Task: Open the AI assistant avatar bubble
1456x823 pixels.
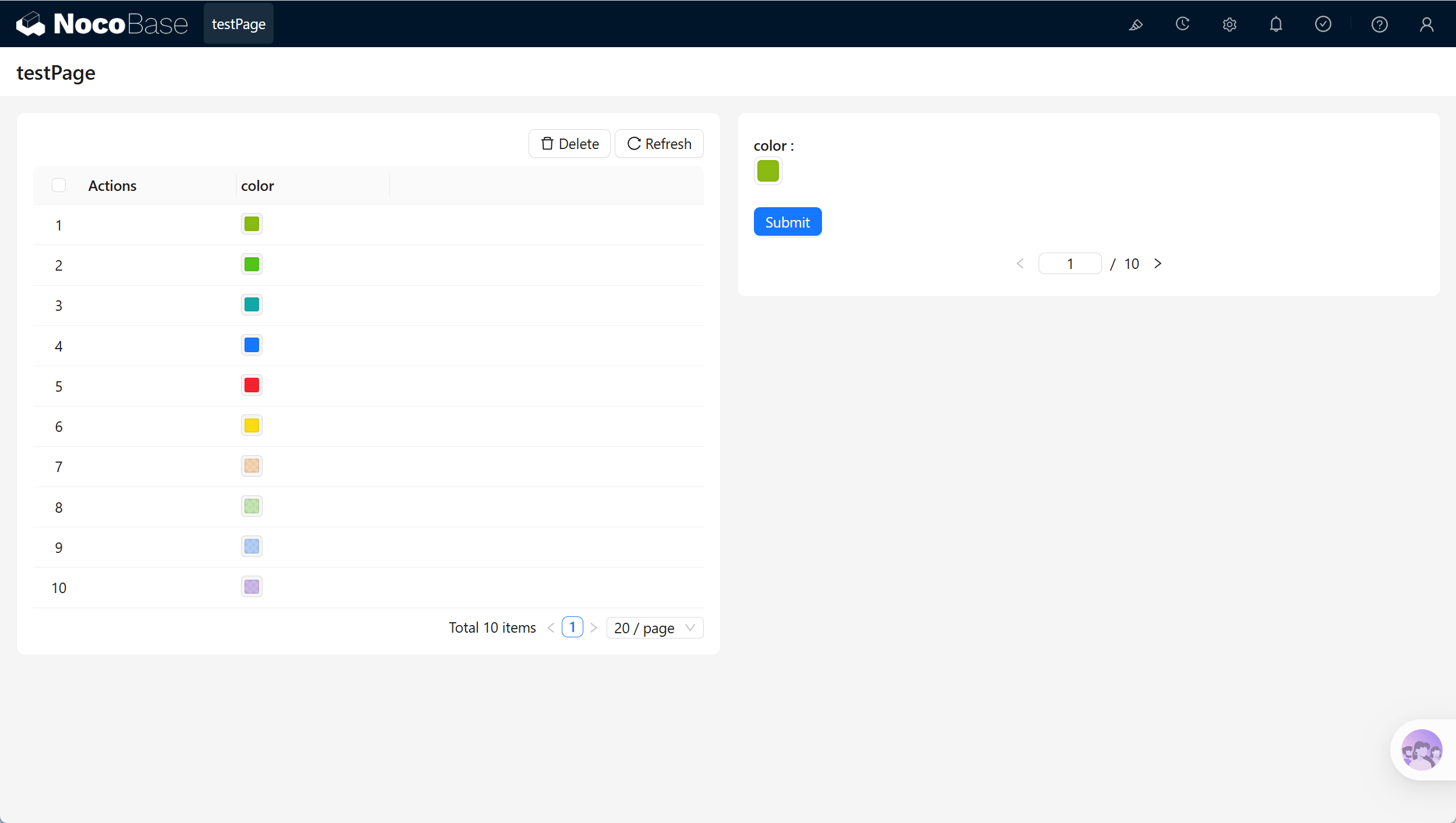Action: coord(1422,750)
